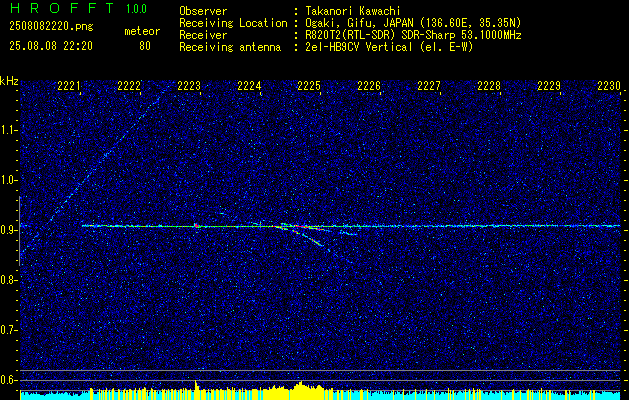Image resolution: width=629 pixels, height=400 pixels.
Task: Click the Receiver label
Action: click(203, 35)
